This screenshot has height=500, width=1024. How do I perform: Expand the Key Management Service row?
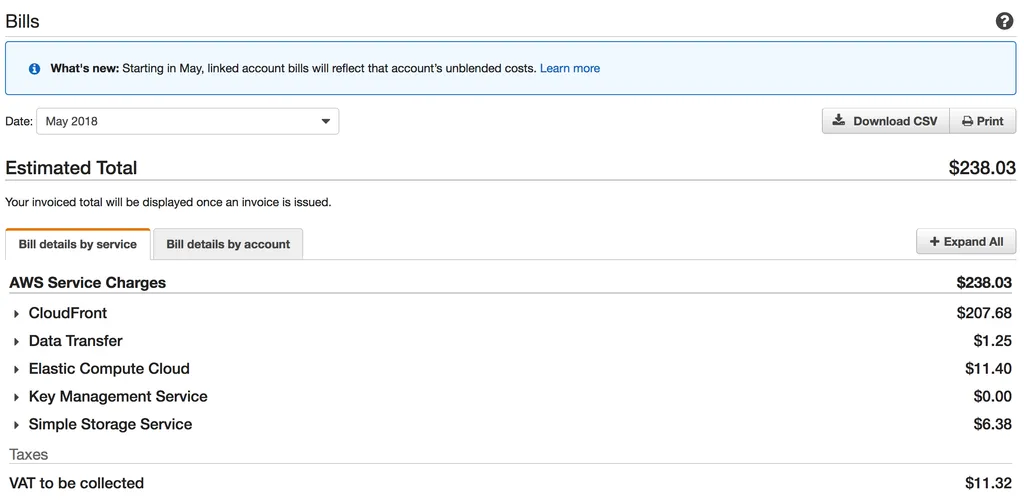(x=16, y=397)
